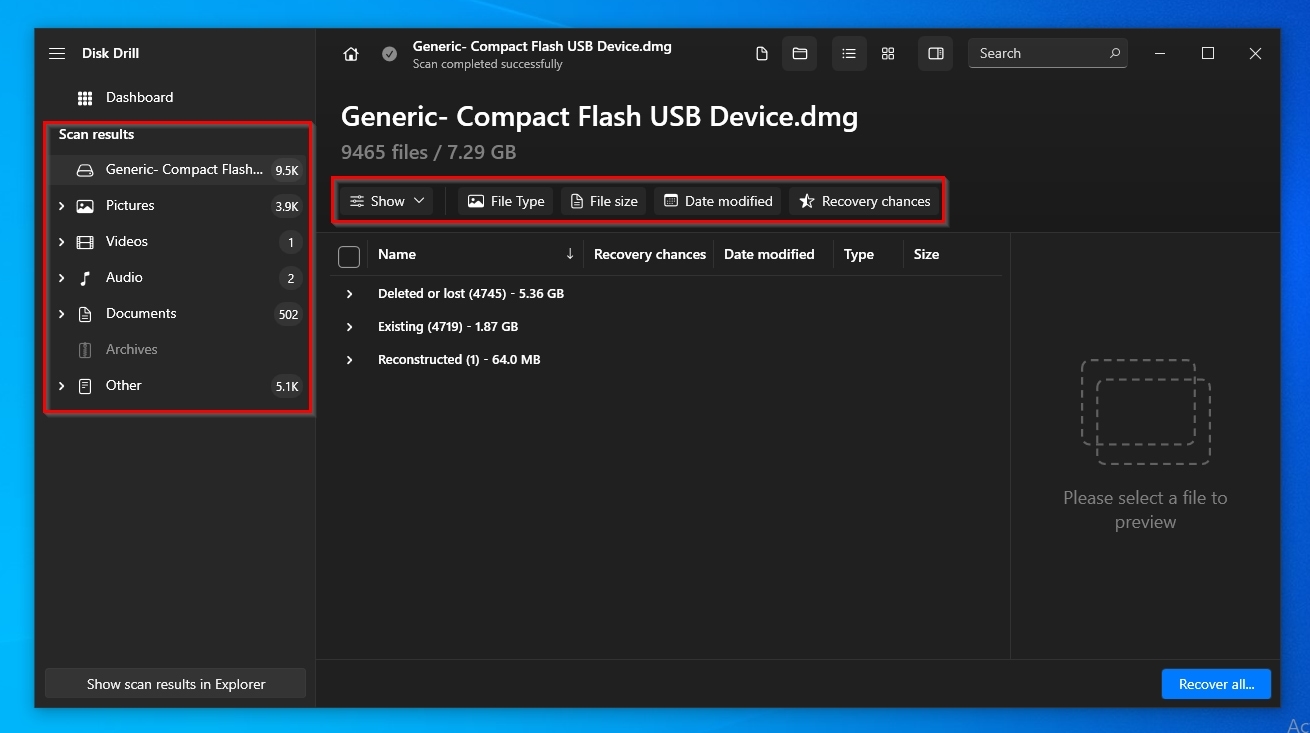This screenshot has height=733, width=1310.
Task: Click the Videos film icon
Action: [x=85, y=242]
